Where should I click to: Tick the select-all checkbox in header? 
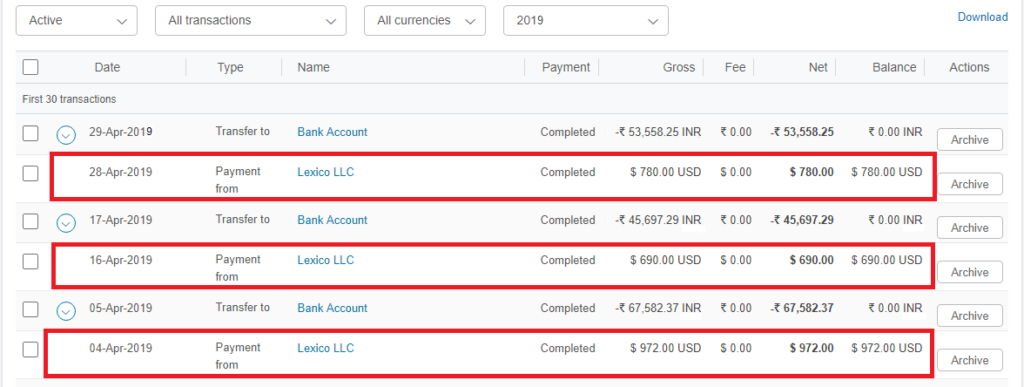point(31,67)
